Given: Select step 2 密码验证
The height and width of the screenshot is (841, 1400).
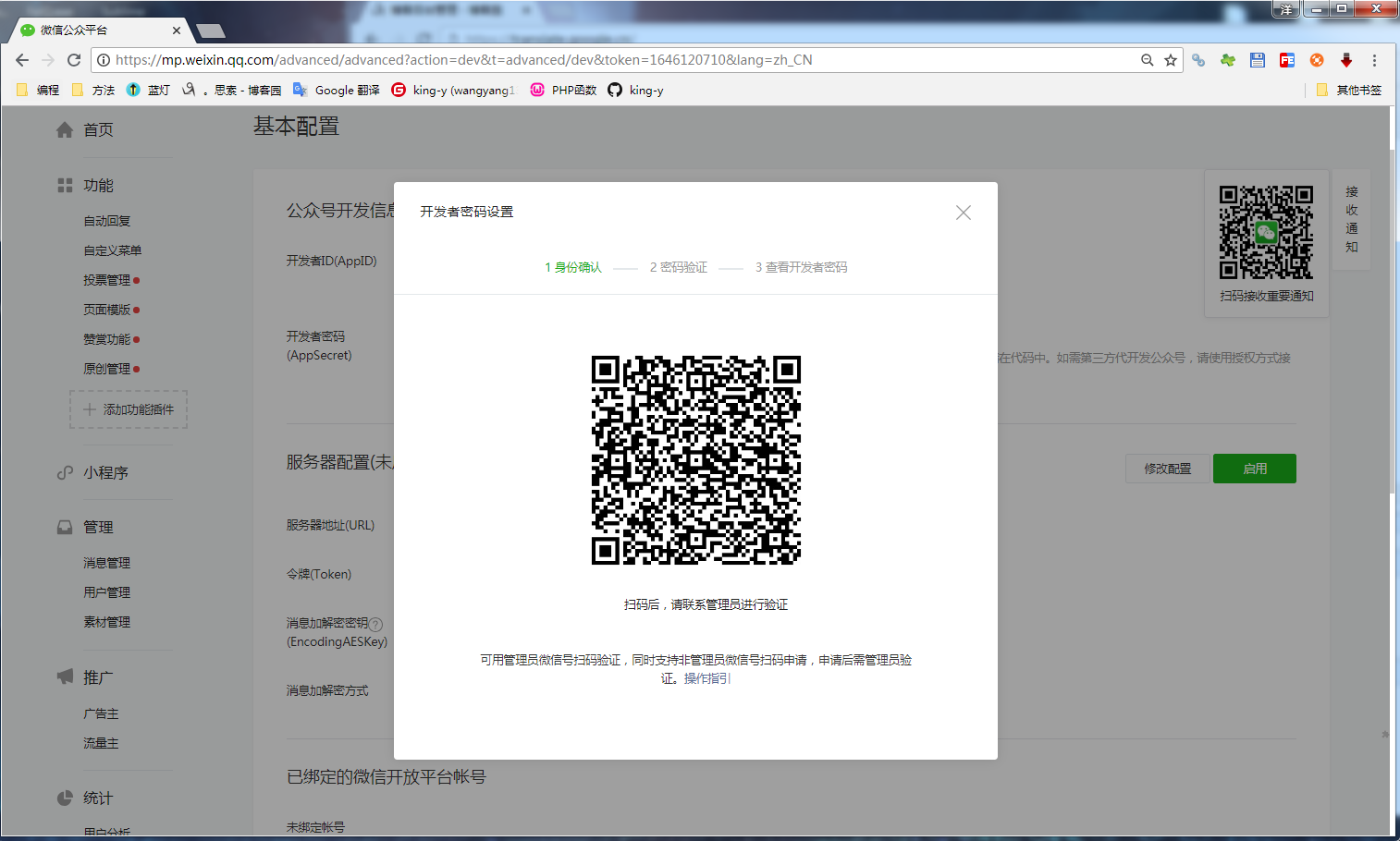Looking at the screenshot, I should (x=679, y=267).
